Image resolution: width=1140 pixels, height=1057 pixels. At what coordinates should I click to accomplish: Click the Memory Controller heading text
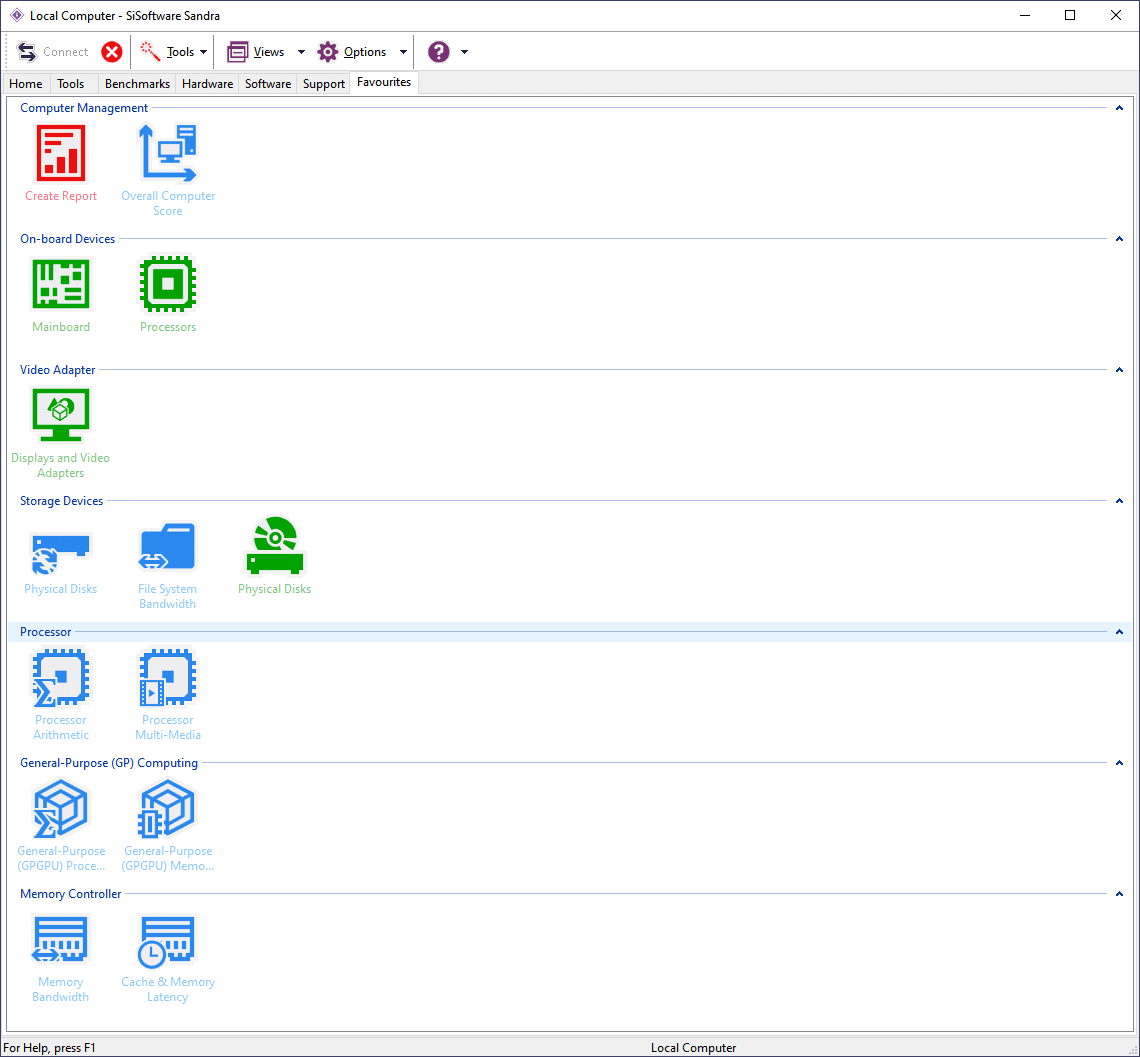point(71,893)
